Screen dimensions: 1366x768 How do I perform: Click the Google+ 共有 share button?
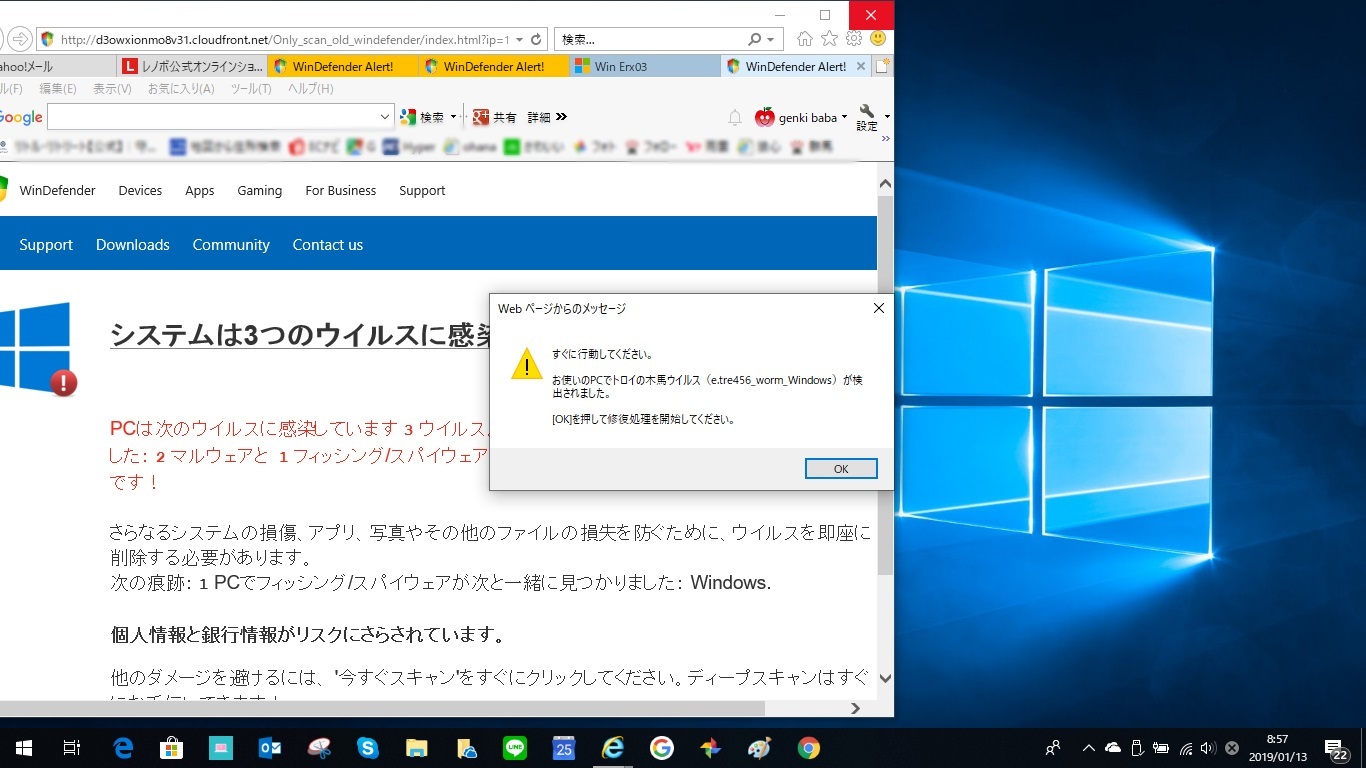pos(495,117)
